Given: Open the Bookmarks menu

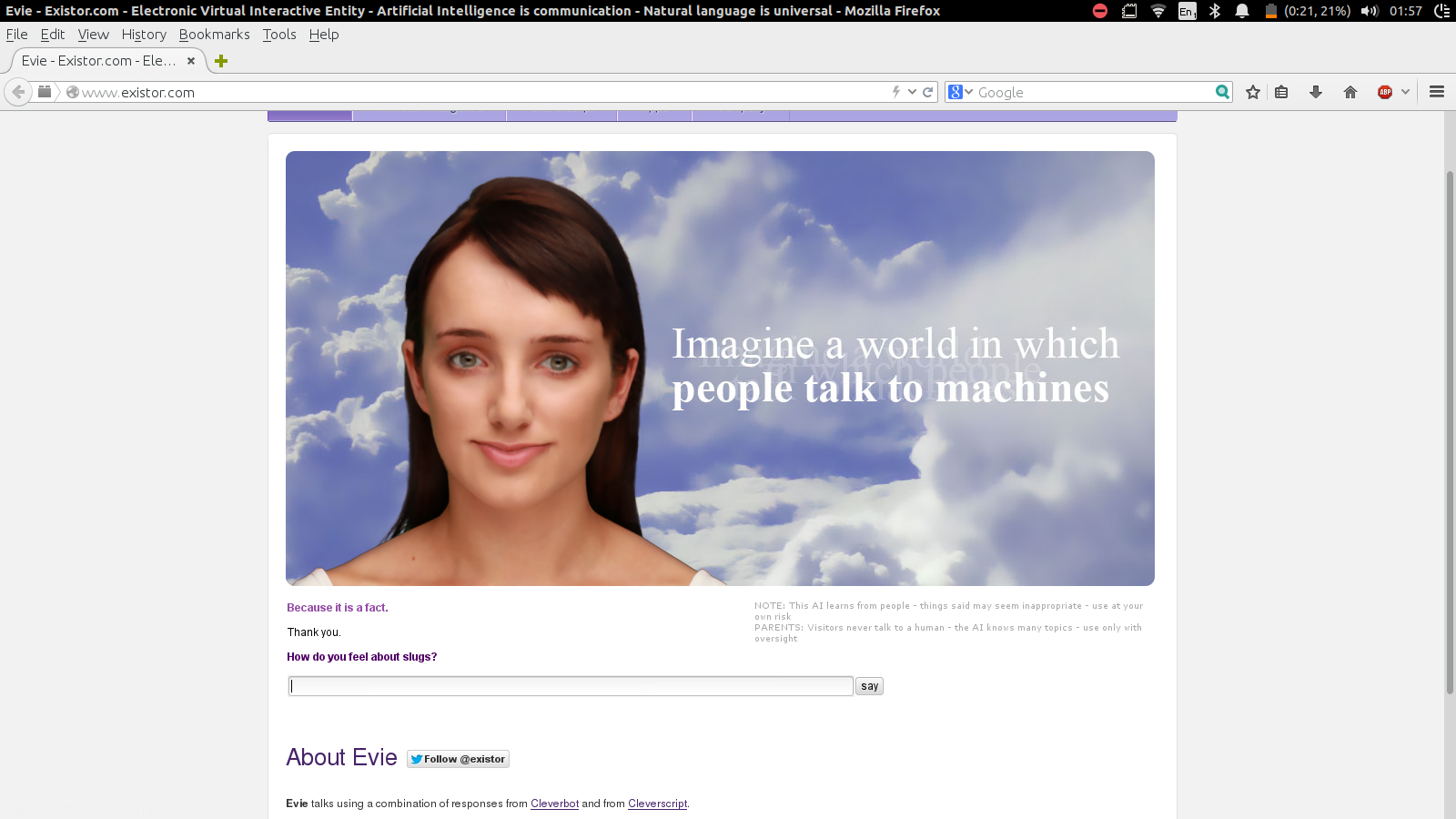Looking at the screenshot, I should point(214,35).
